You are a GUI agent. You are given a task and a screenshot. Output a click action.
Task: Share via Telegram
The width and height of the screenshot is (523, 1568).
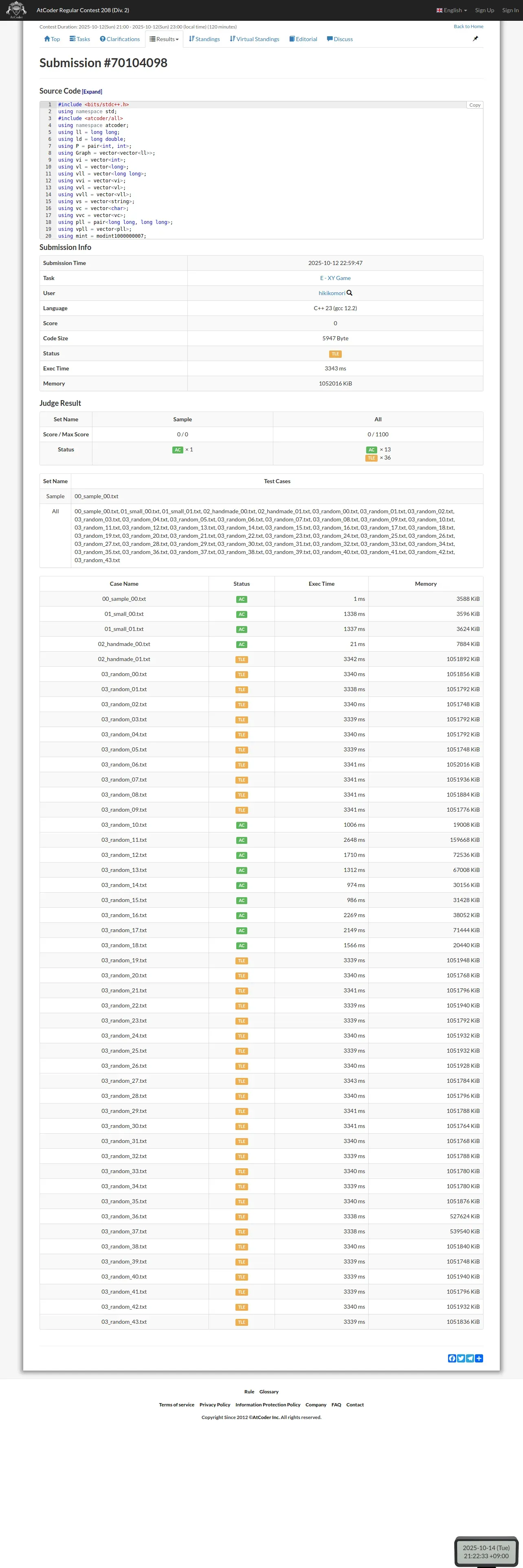[470, 1359]
